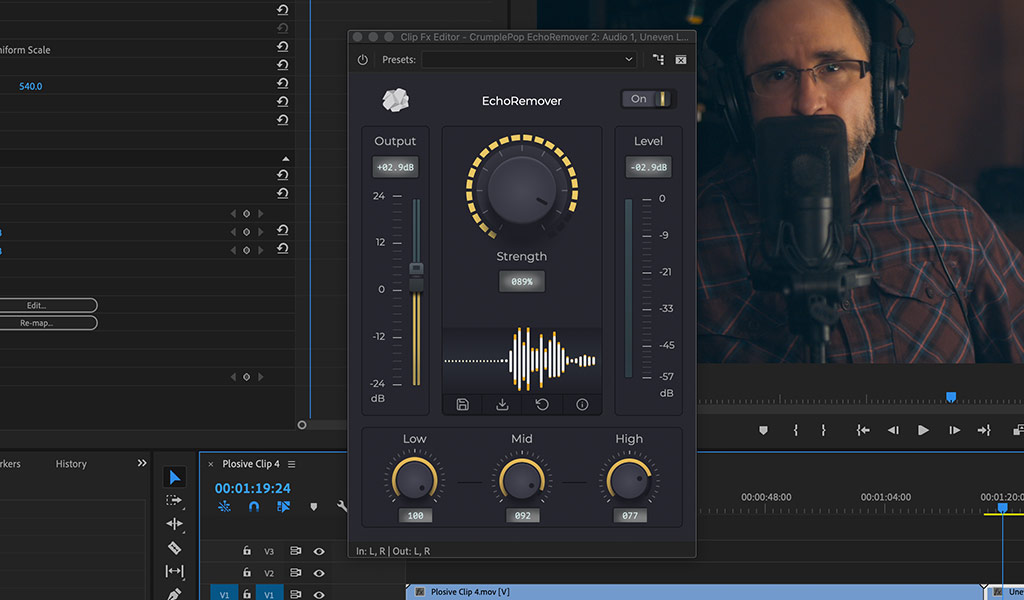Switch the EchoRemover On toggle

[648, 99]
